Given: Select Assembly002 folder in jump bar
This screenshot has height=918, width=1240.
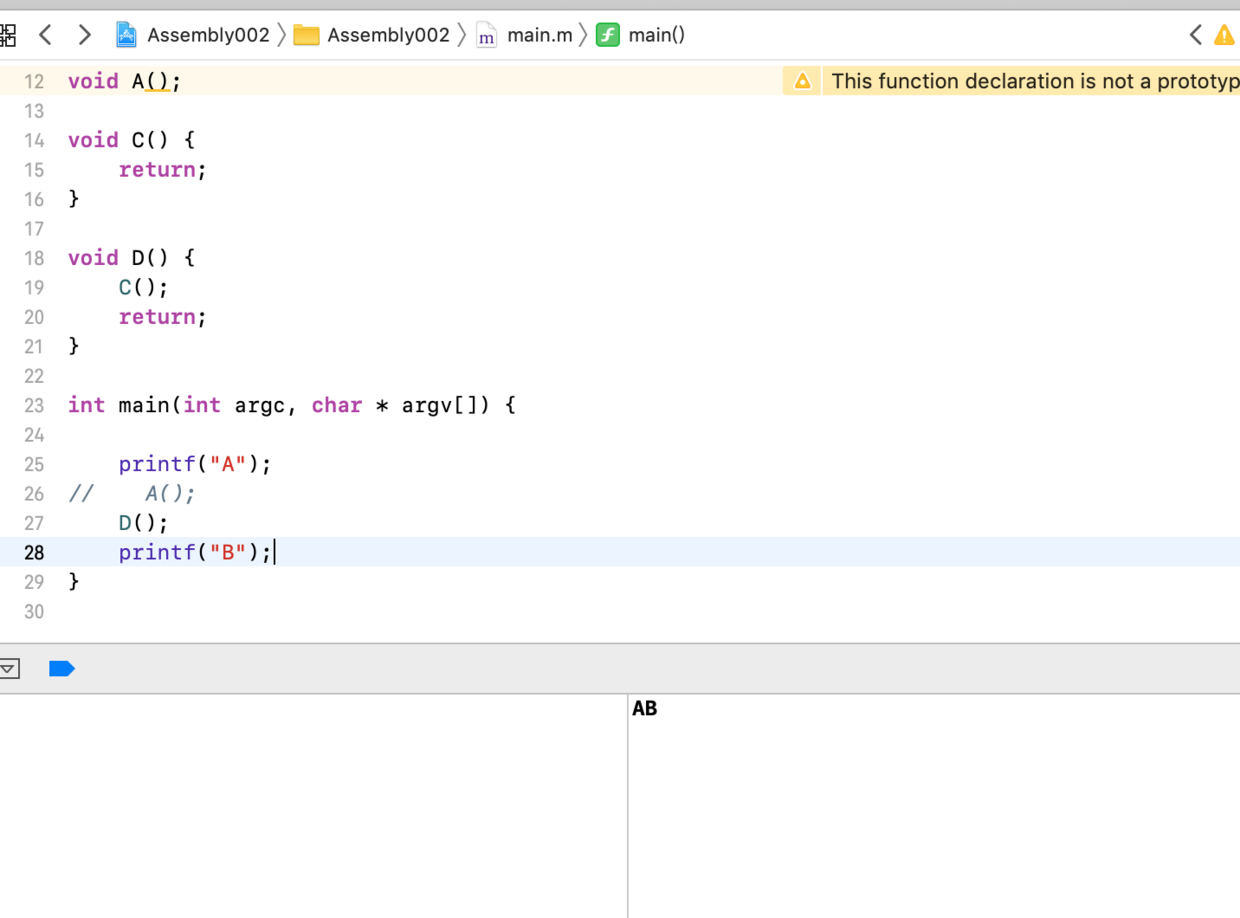Looking at the screenshot, I should pos(372,35).
